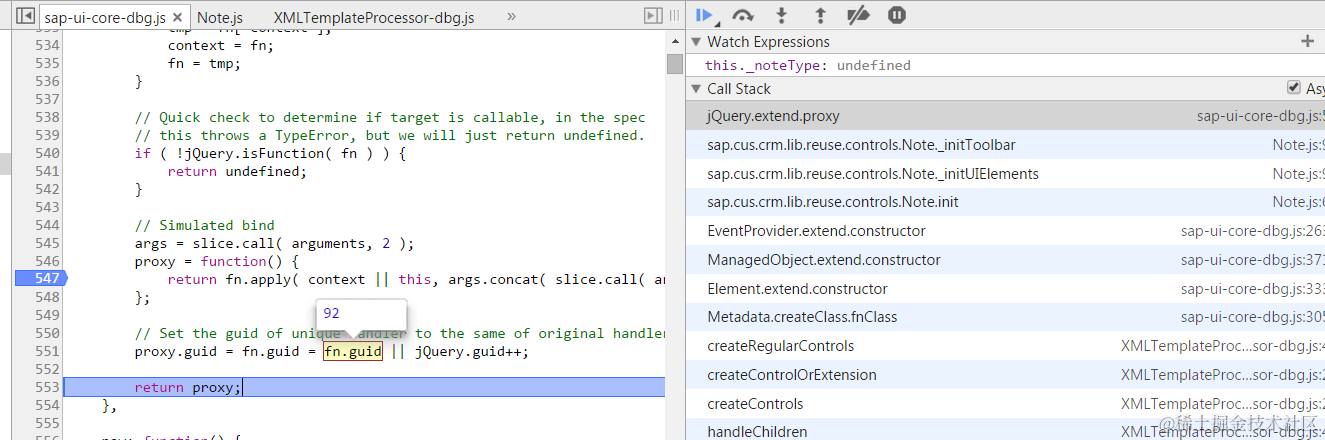Set breakpoint on line number 553

pyautogui.click(x=46, y=387)
